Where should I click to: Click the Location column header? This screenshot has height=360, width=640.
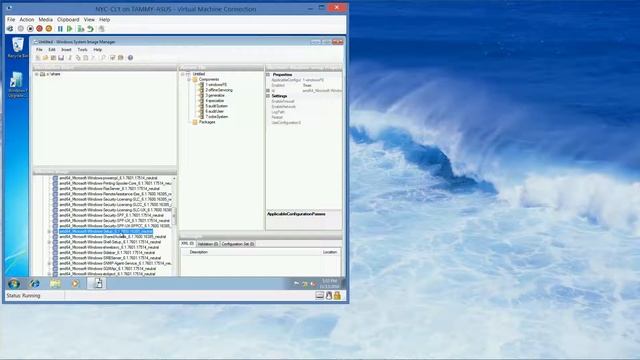click(x=330, y=252)
